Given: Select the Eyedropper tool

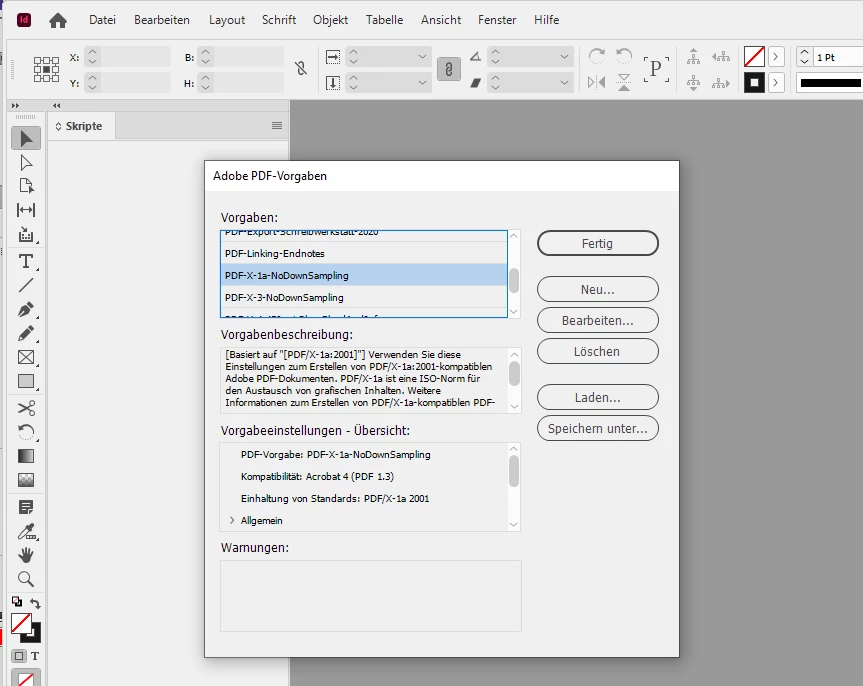Looking at the screenshot, I should tap(26, 531).
